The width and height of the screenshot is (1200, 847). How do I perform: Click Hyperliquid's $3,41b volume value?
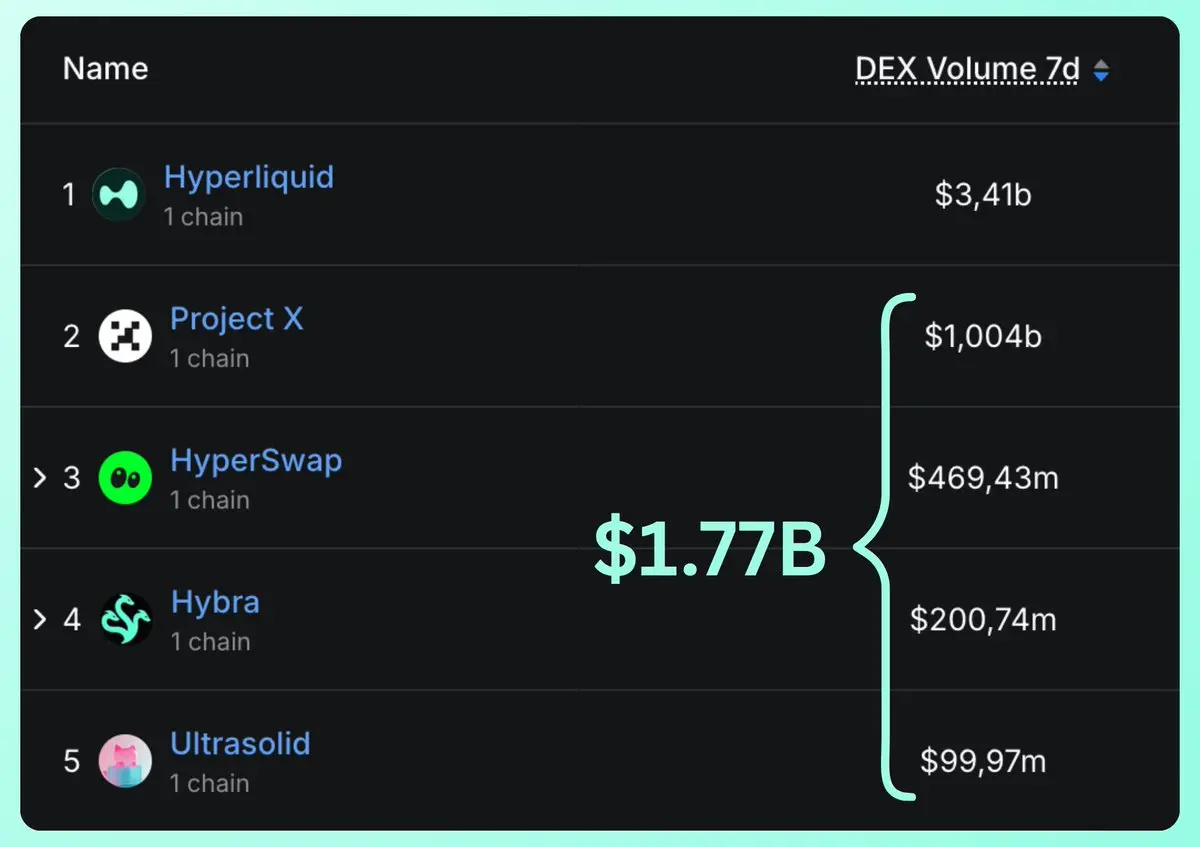(983, 194)
